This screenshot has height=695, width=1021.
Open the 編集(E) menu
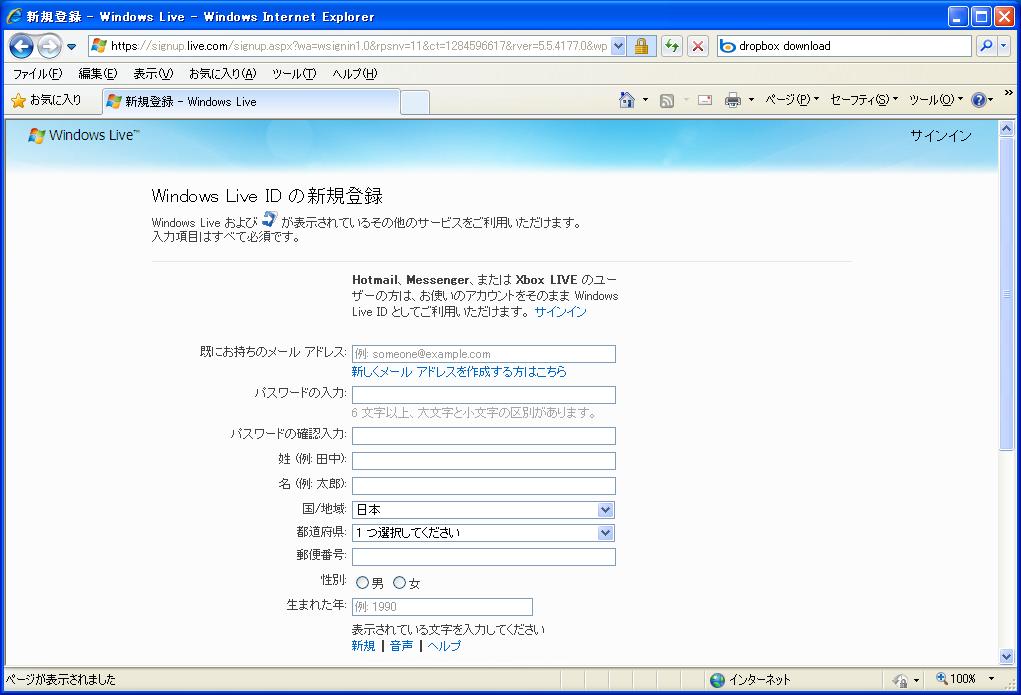tap(98, 74)
